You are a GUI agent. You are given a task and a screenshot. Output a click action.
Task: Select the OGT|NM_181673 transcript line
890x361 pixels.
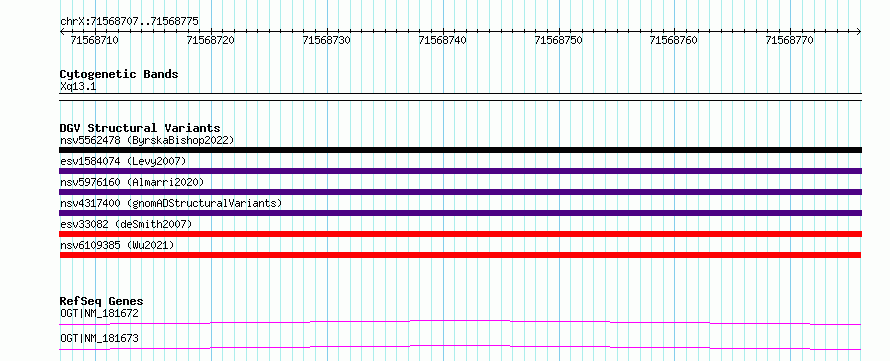click(460, 347)
